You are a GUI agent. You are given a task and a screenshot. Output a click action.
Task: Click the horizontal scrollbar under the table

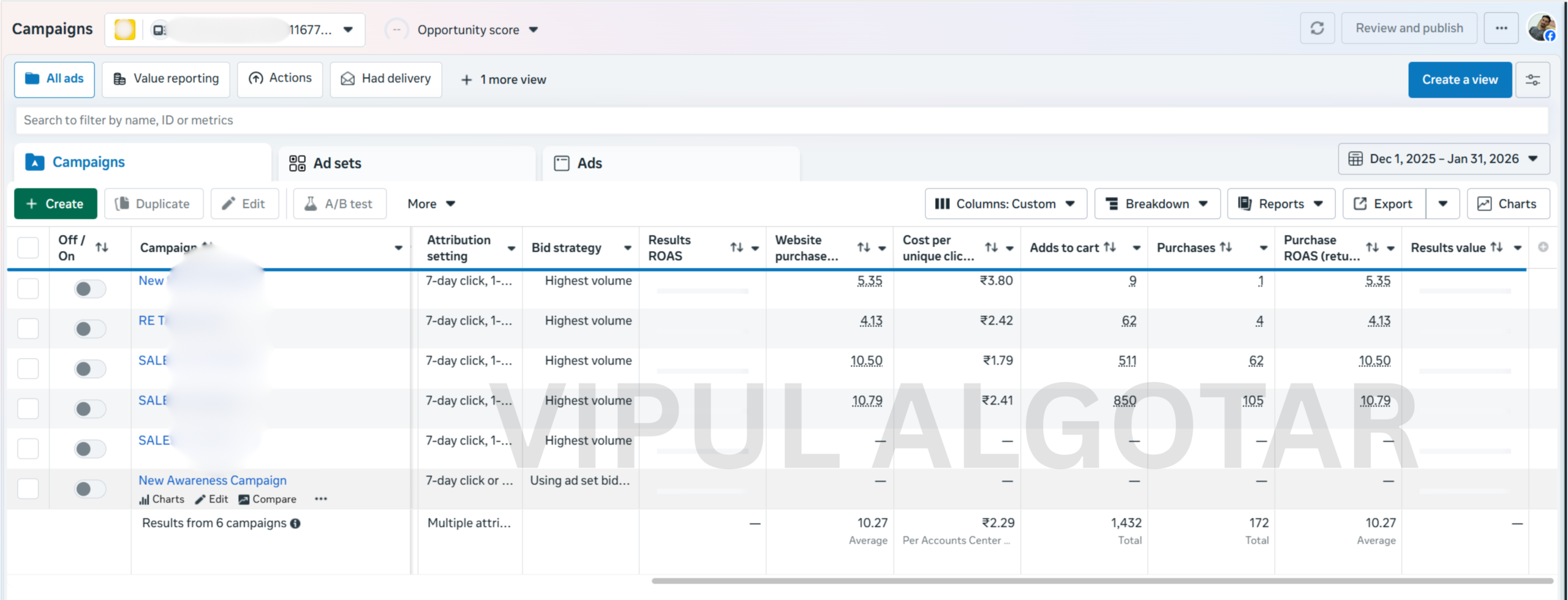click(1101, 580)
